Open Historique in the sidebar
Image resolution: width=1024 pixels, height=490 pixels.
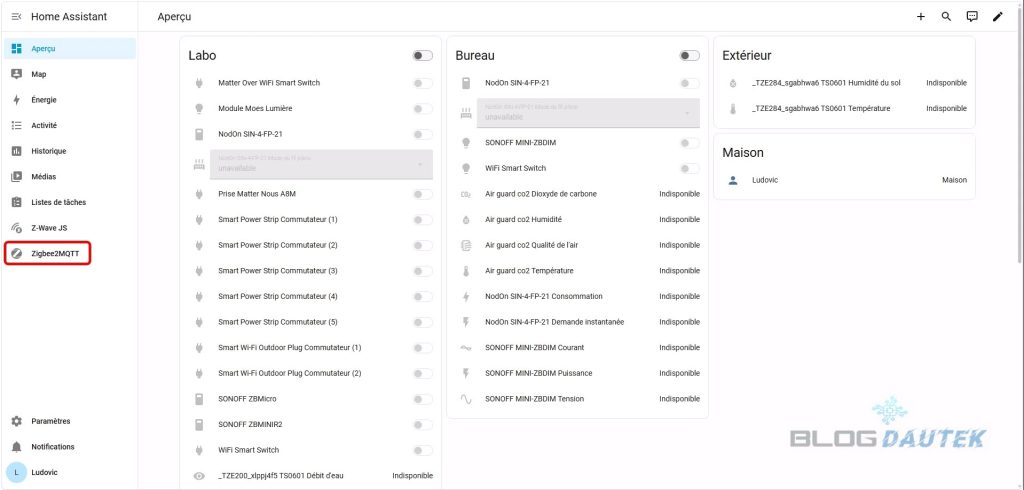coord(70,151)
